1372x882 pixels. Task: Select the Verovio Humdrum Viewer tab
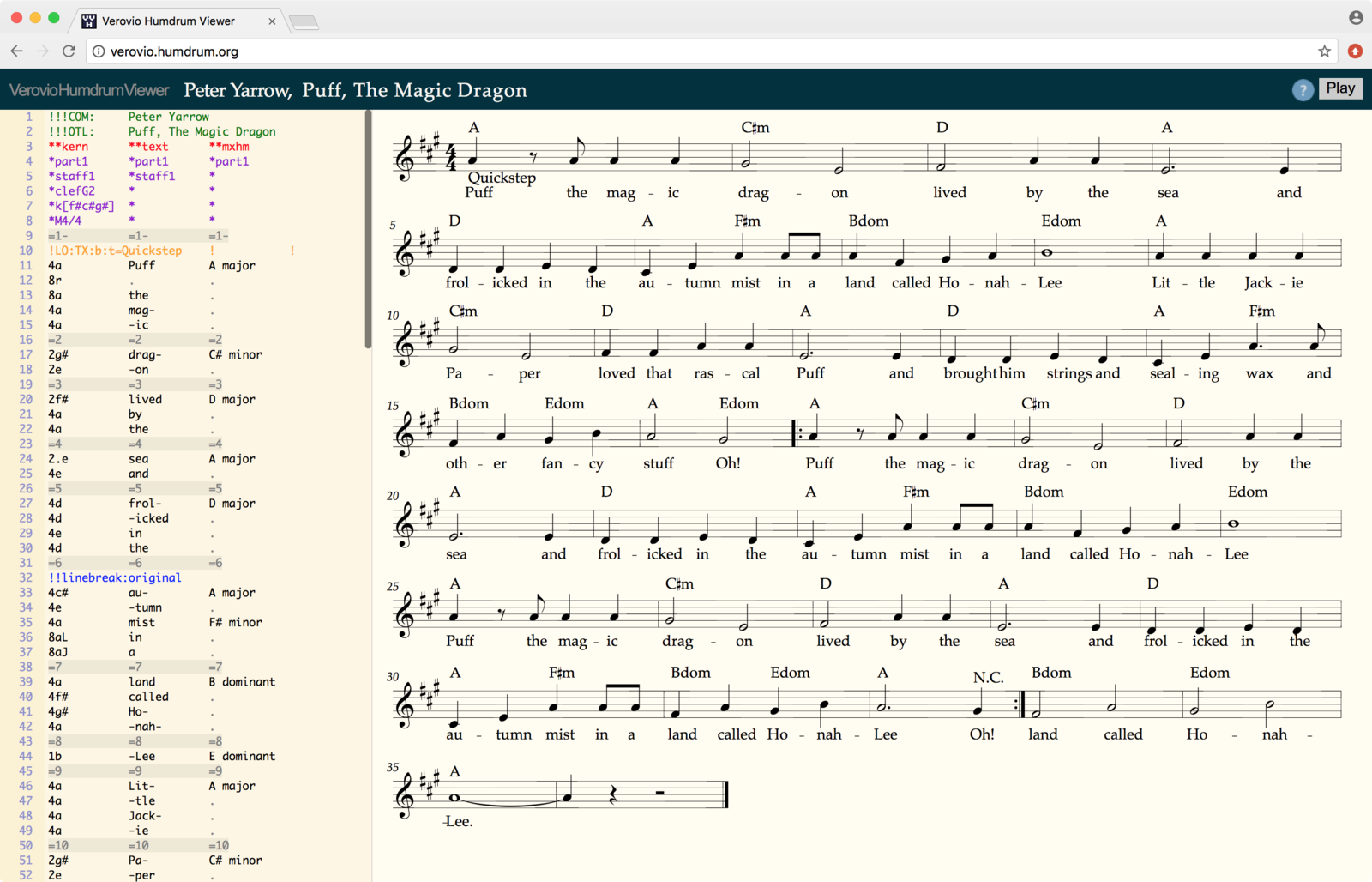(168, 21)
